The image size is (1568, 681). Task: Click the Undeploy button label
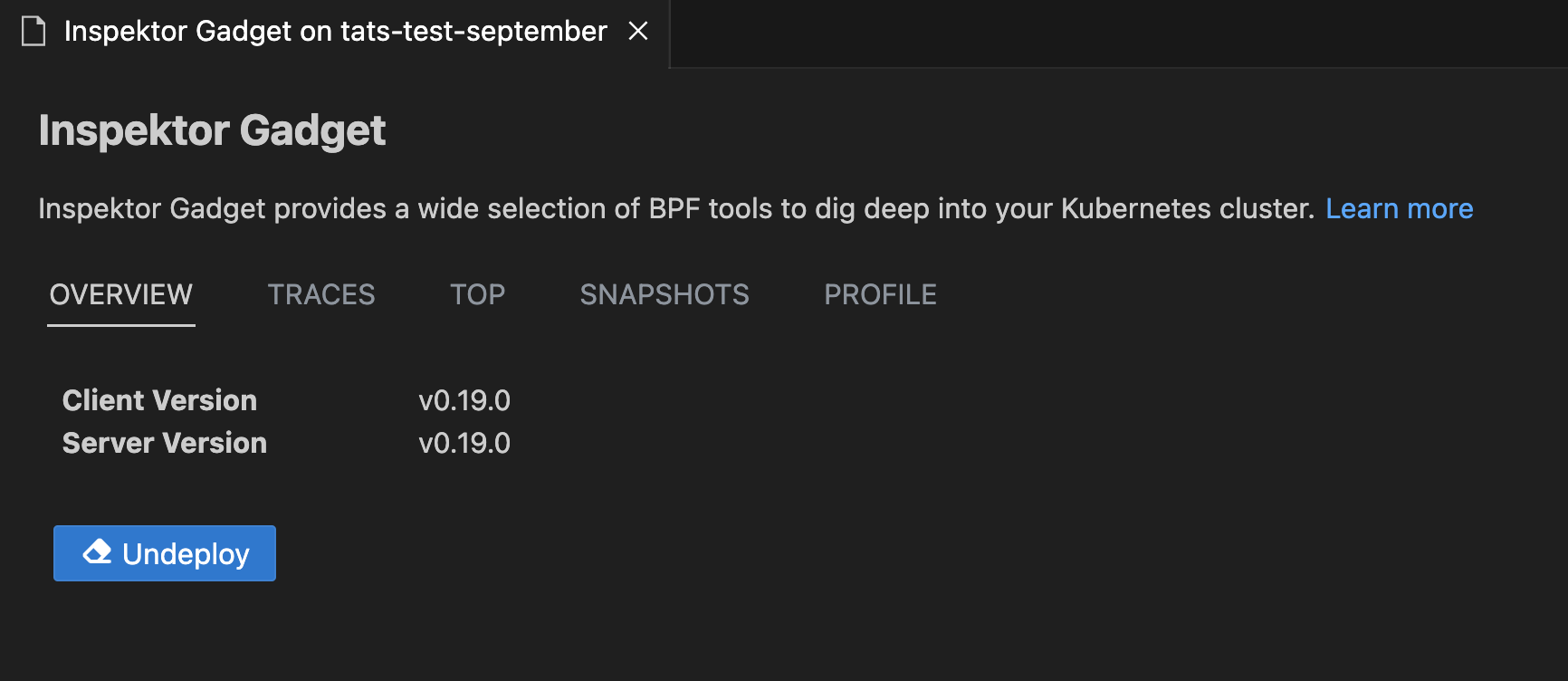[x=186, y=554]
